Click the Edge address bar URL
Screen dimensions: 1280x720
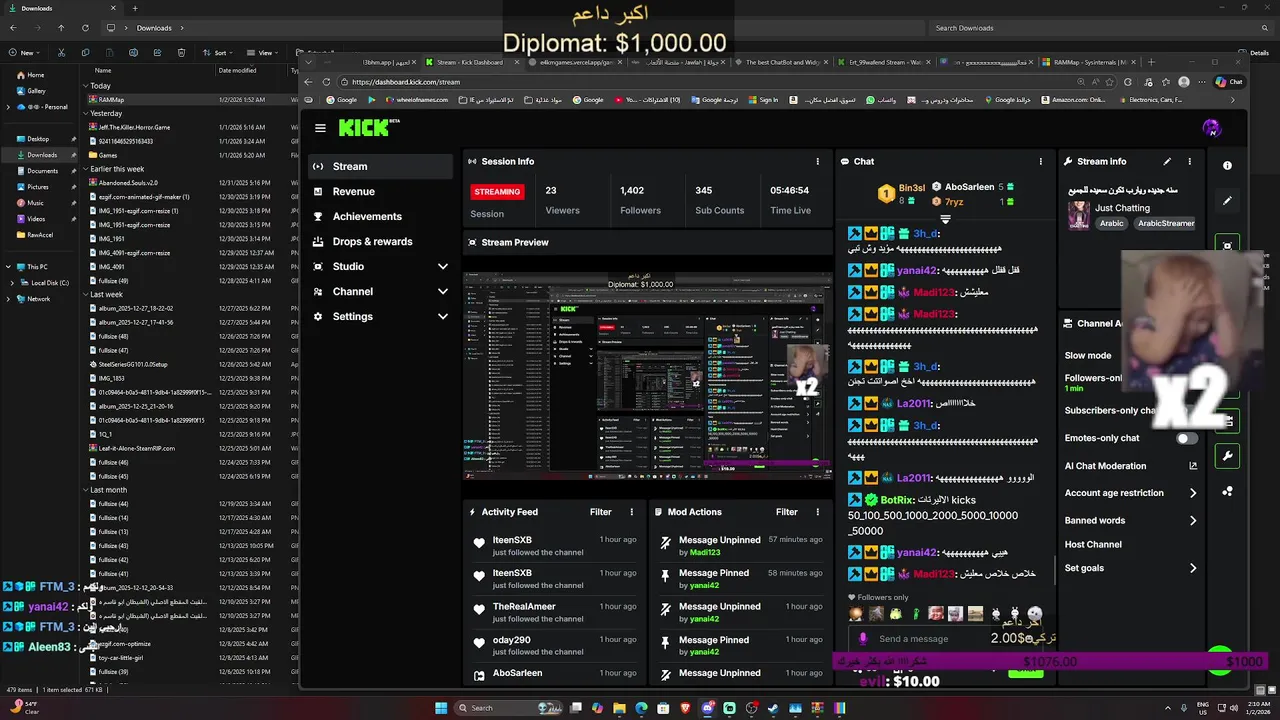pos(406,82)
